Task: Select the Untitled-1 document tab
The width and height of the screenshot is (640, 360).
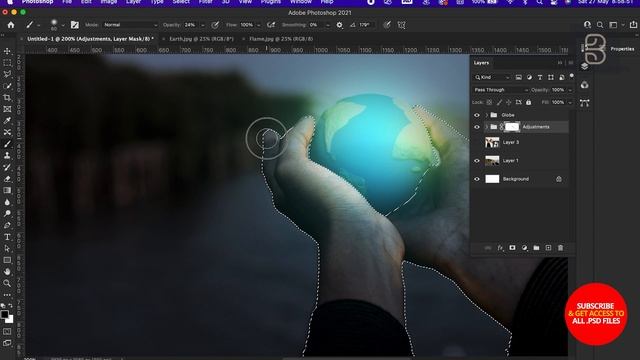Action: tap(90, 39)
